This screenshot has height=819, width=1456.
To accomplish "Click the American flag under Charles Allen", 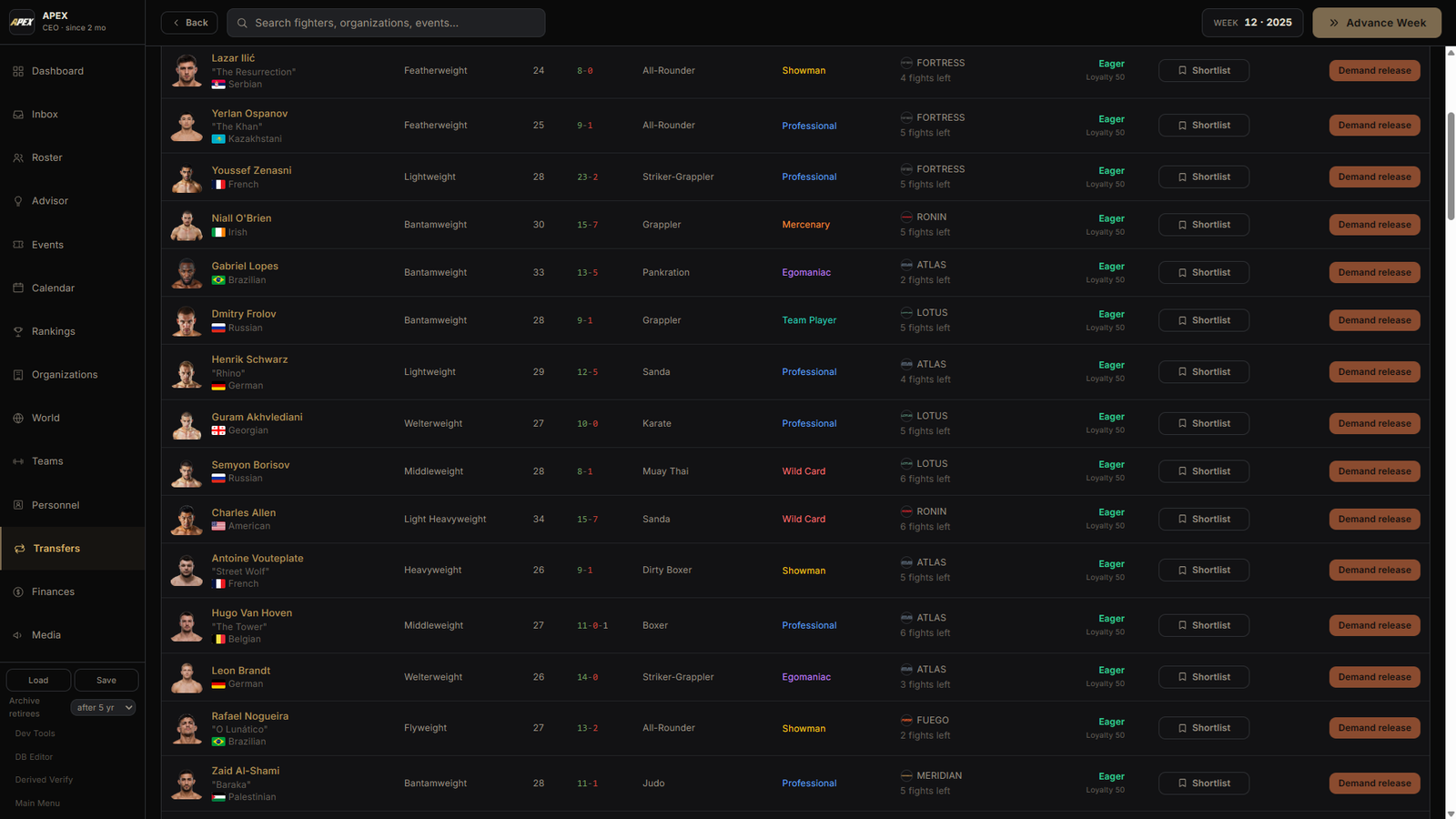I will [218, 526].
